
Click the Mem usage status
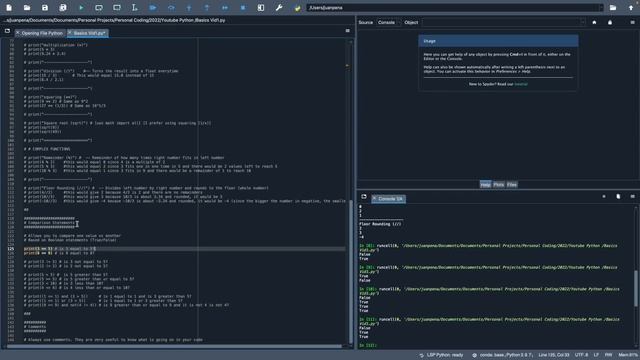pos(628,355)
